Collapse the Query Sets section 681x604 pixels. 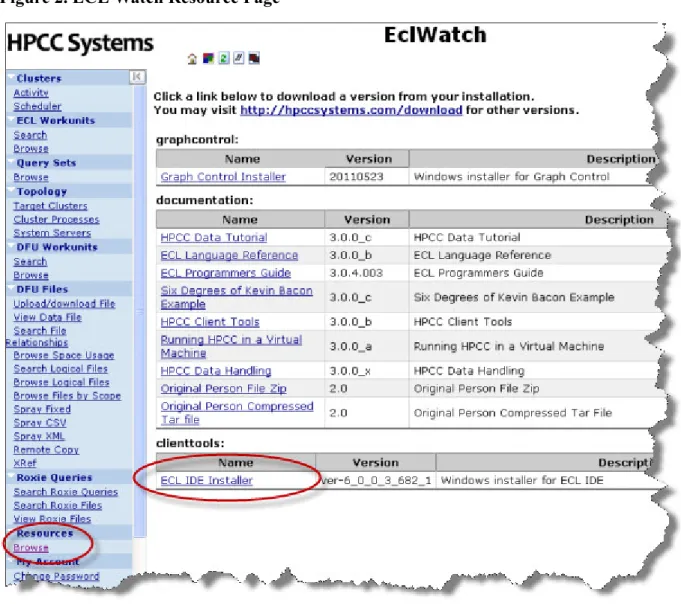[10, 162]
